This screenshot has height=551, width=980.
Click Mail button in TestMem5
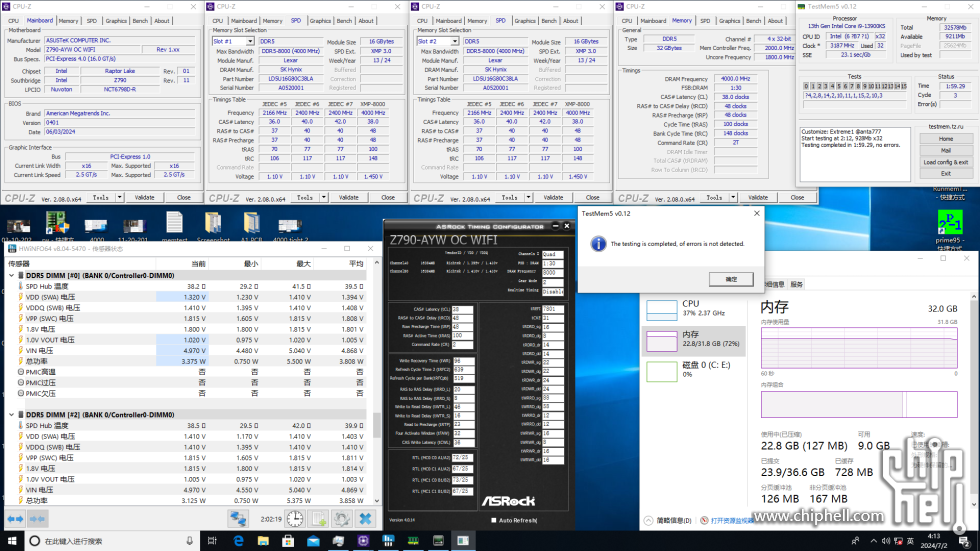pos(946,151)
